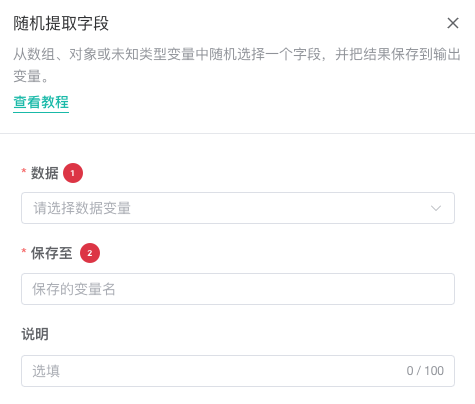Screen dimensions: 475x404
Task: Focus the 保存的变量名 input field
Action: [x=238, y=289]
